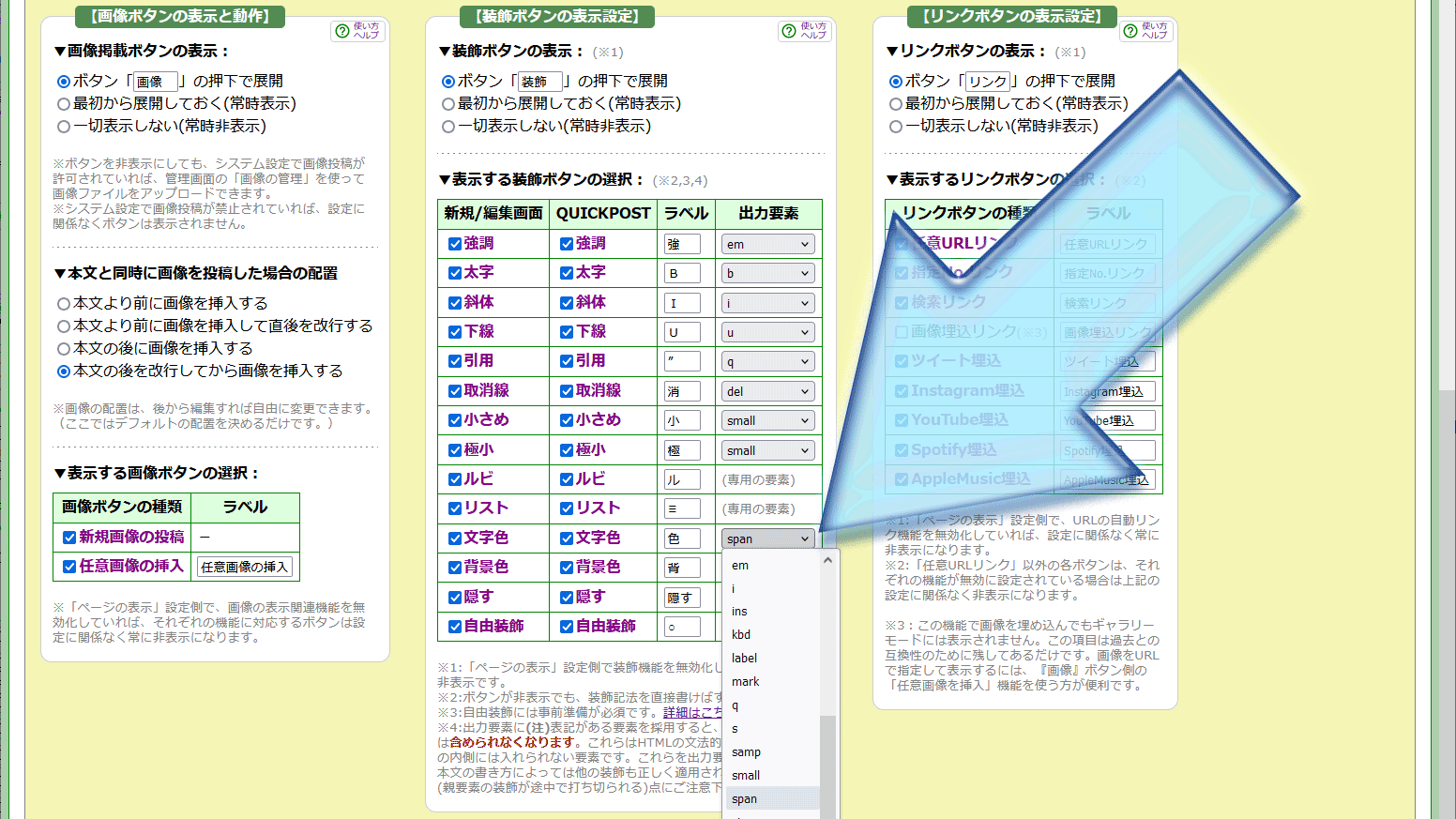Image resolution: width=1456 pixels, height=819 pixels.
Task: Edit the 強調 label field containing 強
Action: coord(682,244)
